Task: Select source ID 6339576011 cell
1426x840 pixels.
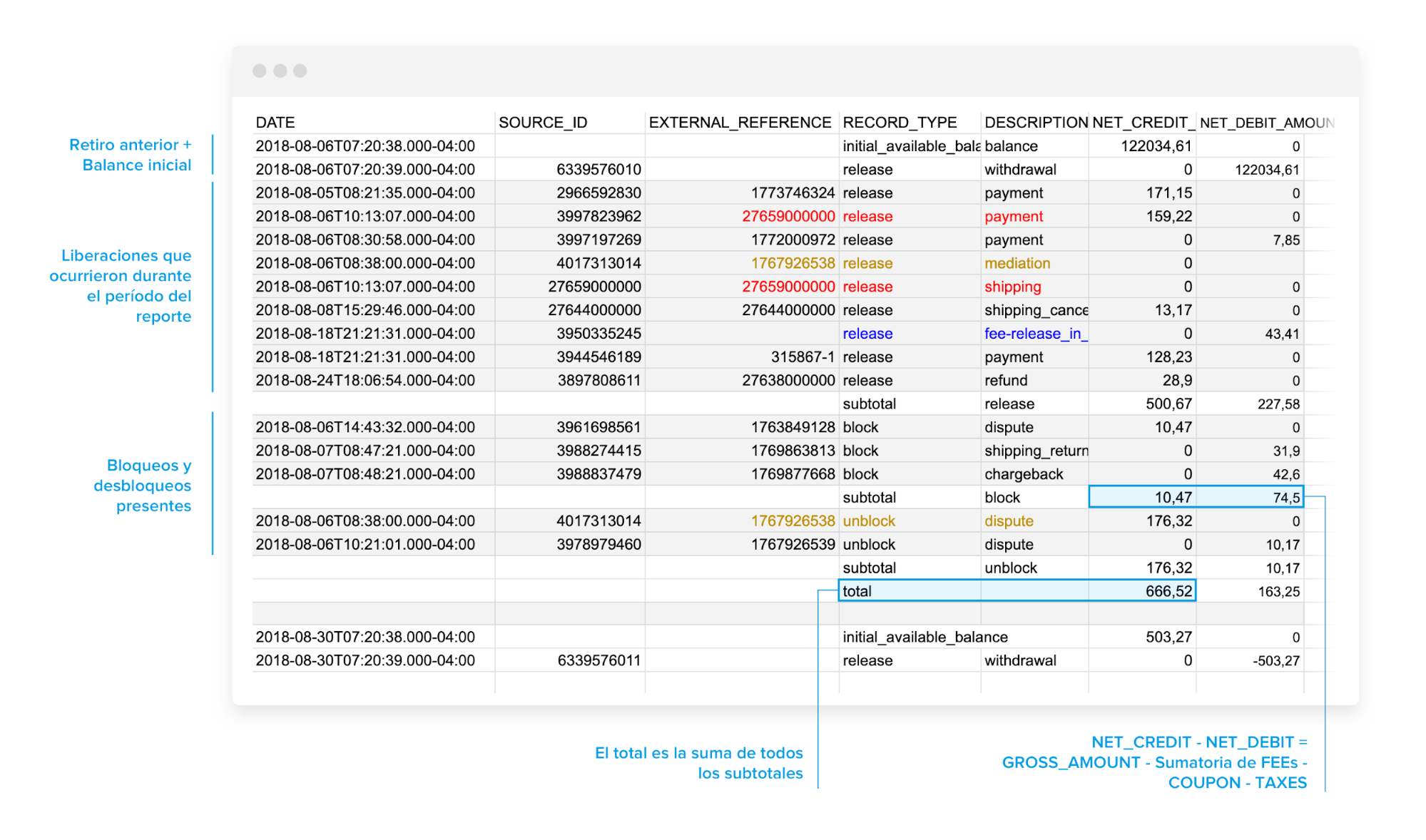Action: pos(570,661)
